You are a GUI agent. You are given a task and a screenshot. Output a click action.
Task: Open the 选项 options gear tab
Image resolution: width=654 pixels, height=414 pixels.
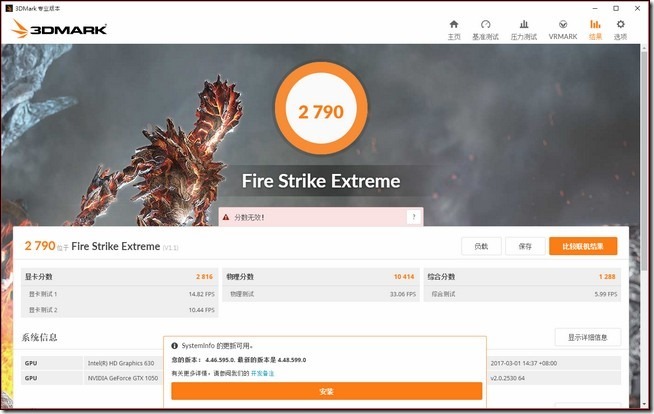click(x=620, y=30)
